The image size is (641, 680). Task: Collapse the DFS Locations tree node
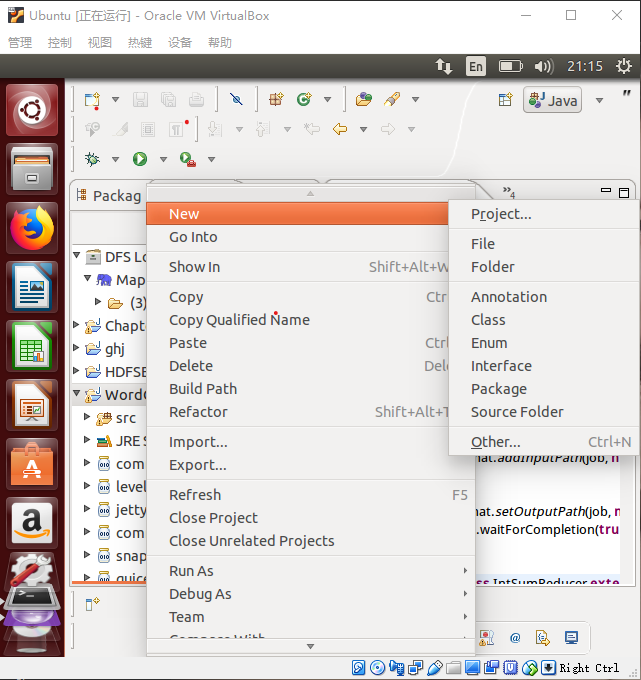[77, 255]
